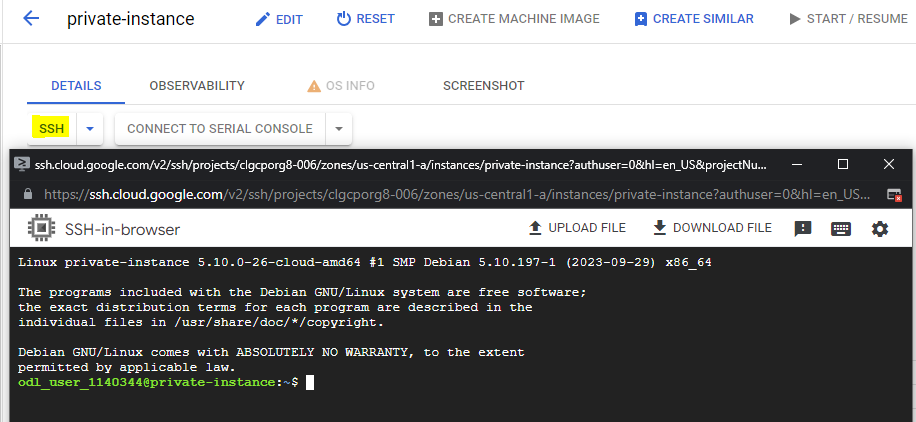Click the SSH-in-browser chip icon

point(41,228)
